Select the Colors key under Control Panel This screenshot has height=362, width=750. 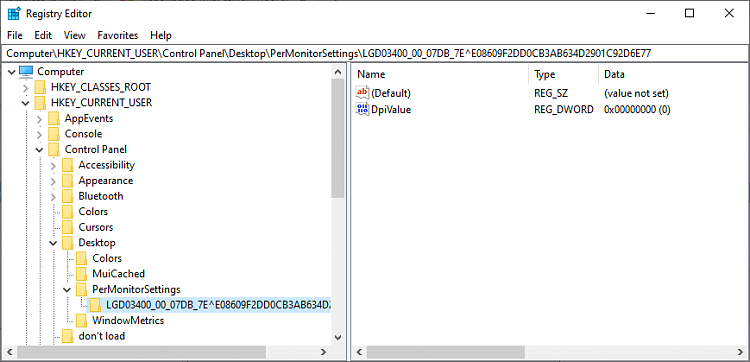93,211
